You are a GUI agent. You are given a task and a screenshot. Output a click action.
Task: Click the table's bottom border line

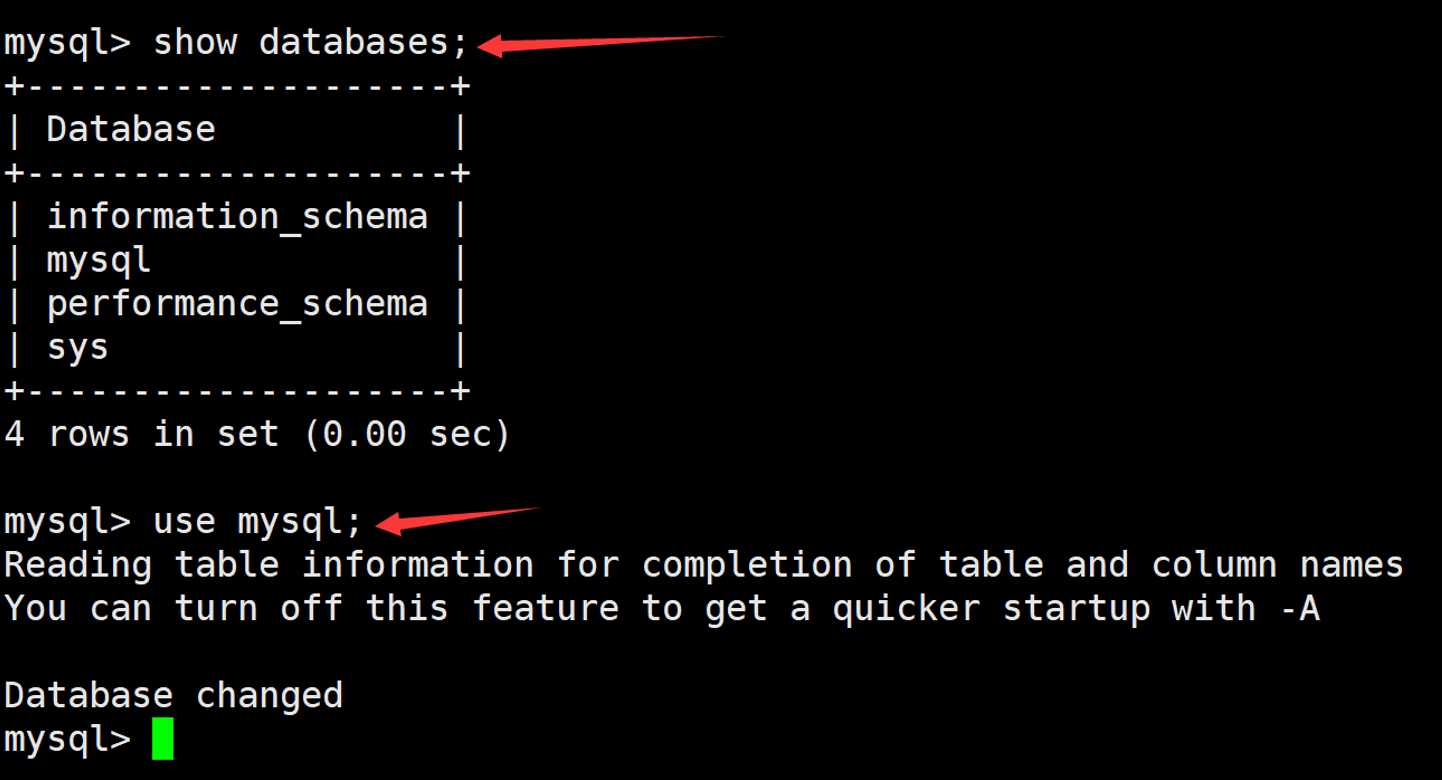(237, 391)
